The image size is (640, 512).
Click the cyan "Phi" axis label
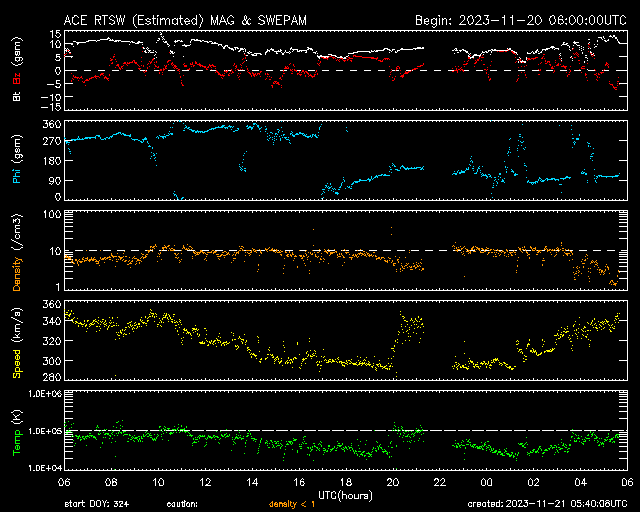(17, 176)
